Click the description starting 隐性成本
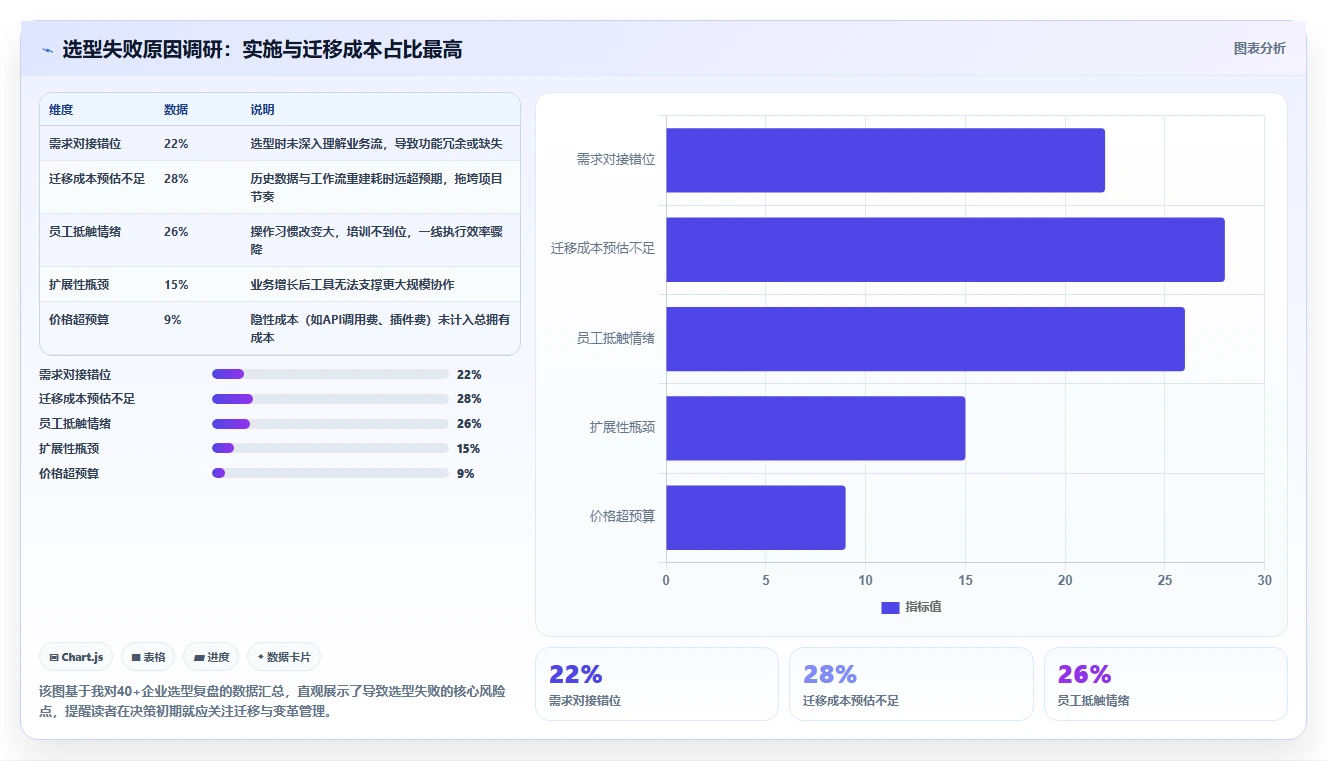This screenshot has height=761, width=1327. click(380, 329)
